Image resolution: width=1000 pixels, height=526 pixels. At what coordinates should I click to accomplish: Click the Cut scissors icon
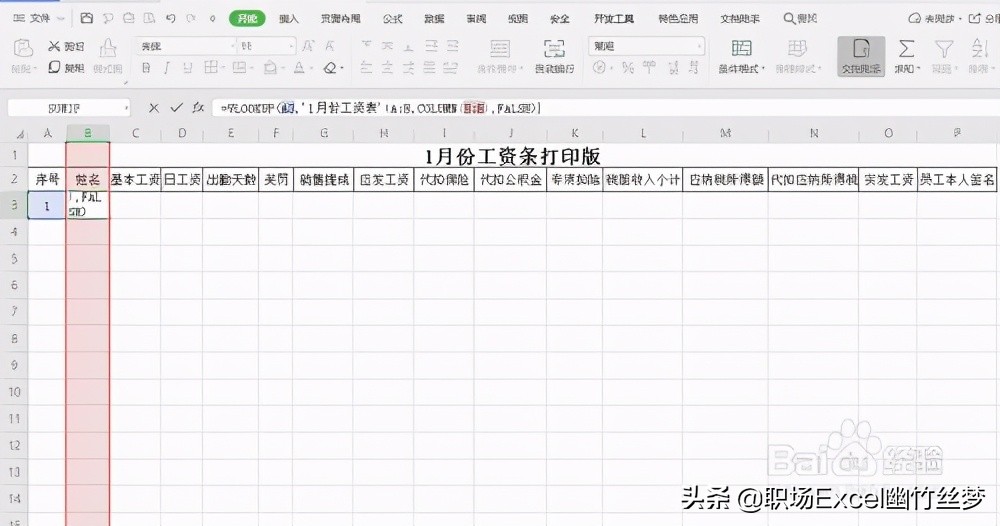(53, 47)
